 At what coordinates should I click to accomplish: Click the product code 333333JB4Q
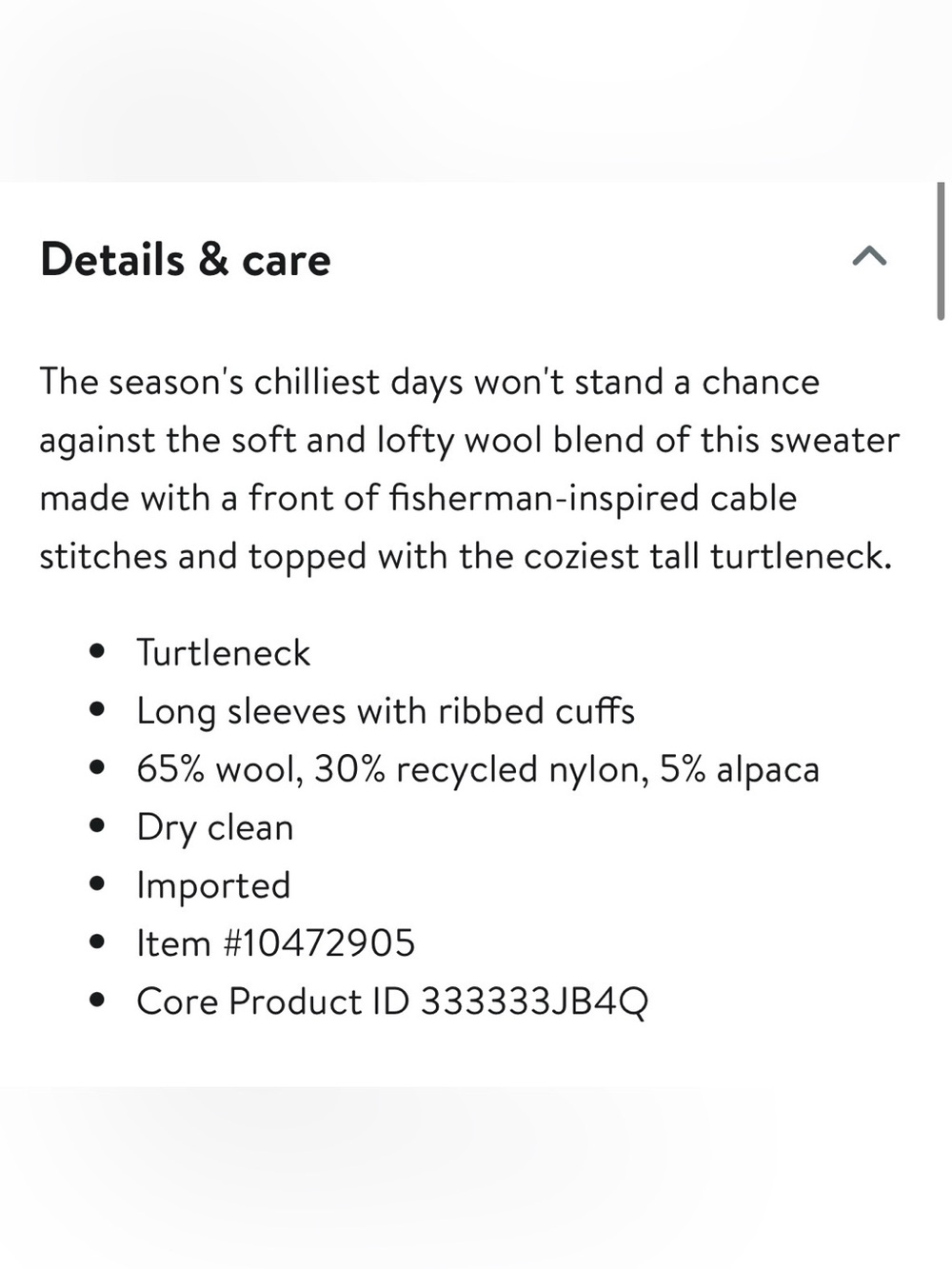tap(534, 1001)
